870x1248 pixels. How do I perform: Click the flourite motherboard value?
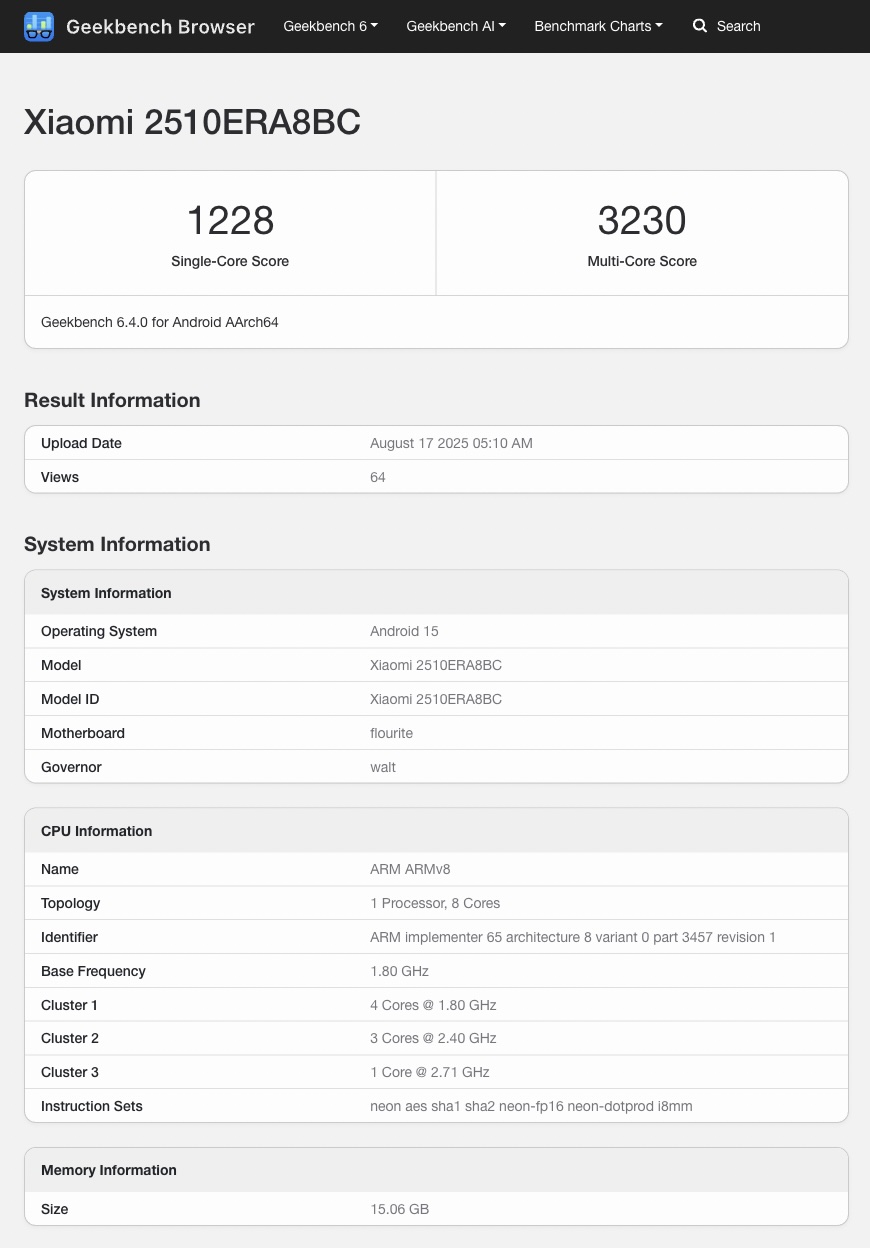click(x=391, y=733)
